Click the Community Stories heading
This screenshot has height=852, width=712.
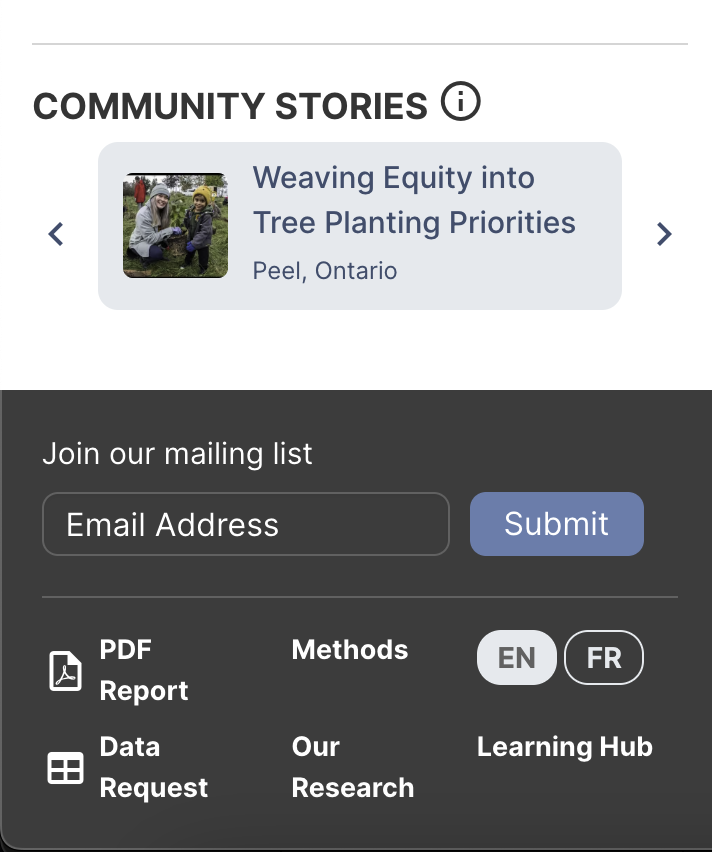pos(231,106)
